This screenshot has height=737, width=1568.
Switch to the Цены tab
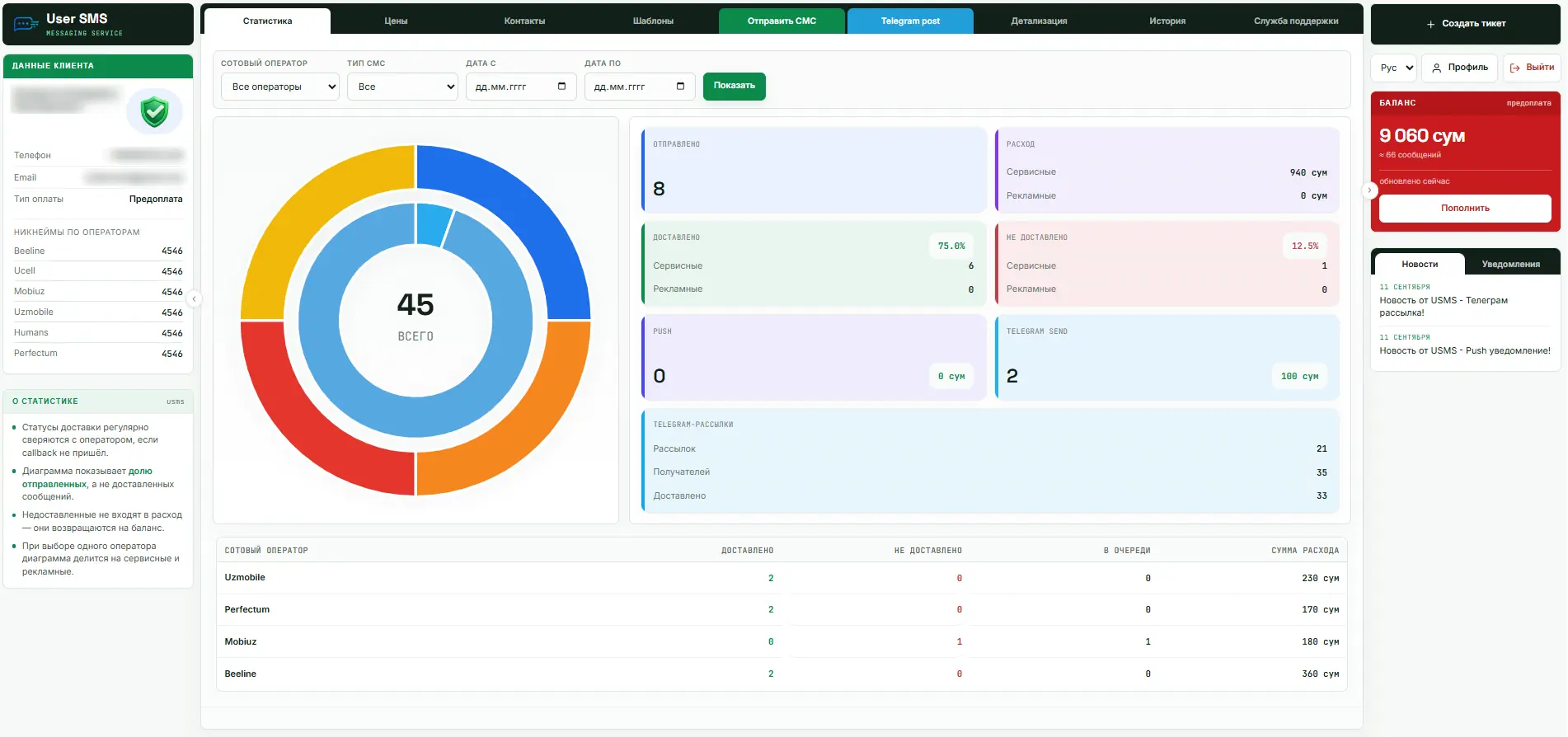pos(396,21)
